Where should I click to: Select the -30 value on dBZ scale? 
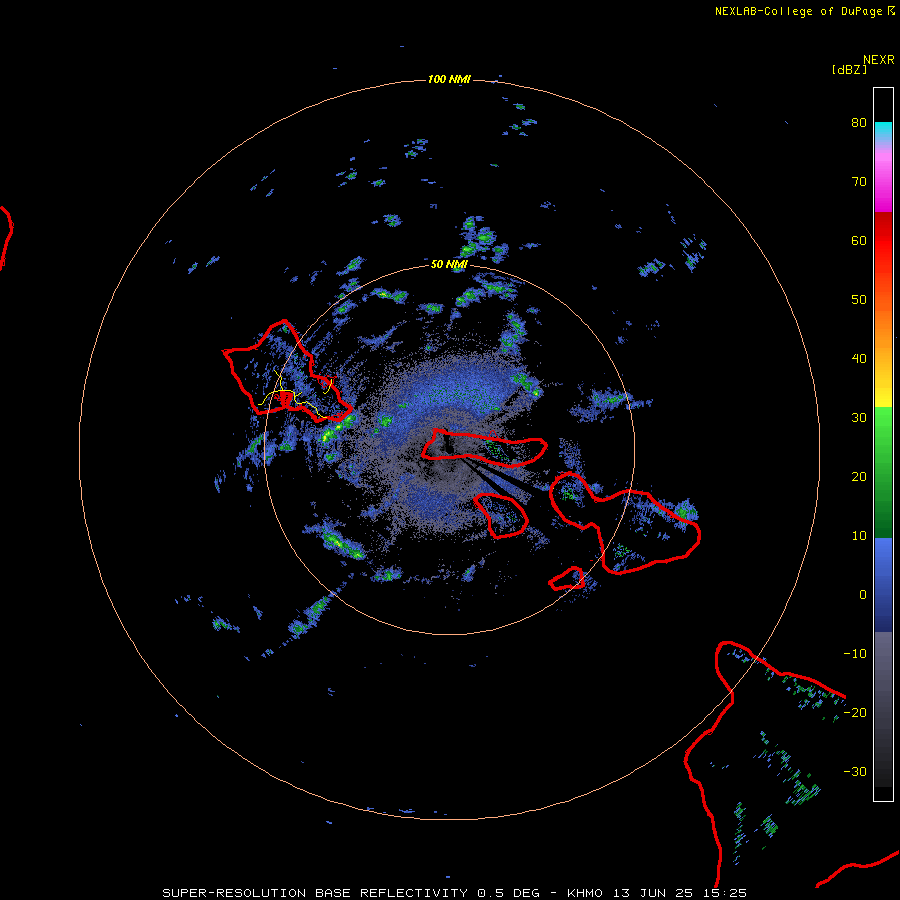855,772
